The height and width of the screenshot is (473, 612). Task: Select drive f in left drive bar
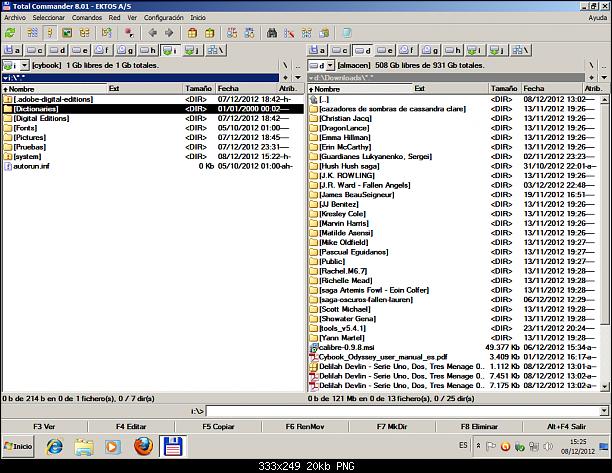103,50
